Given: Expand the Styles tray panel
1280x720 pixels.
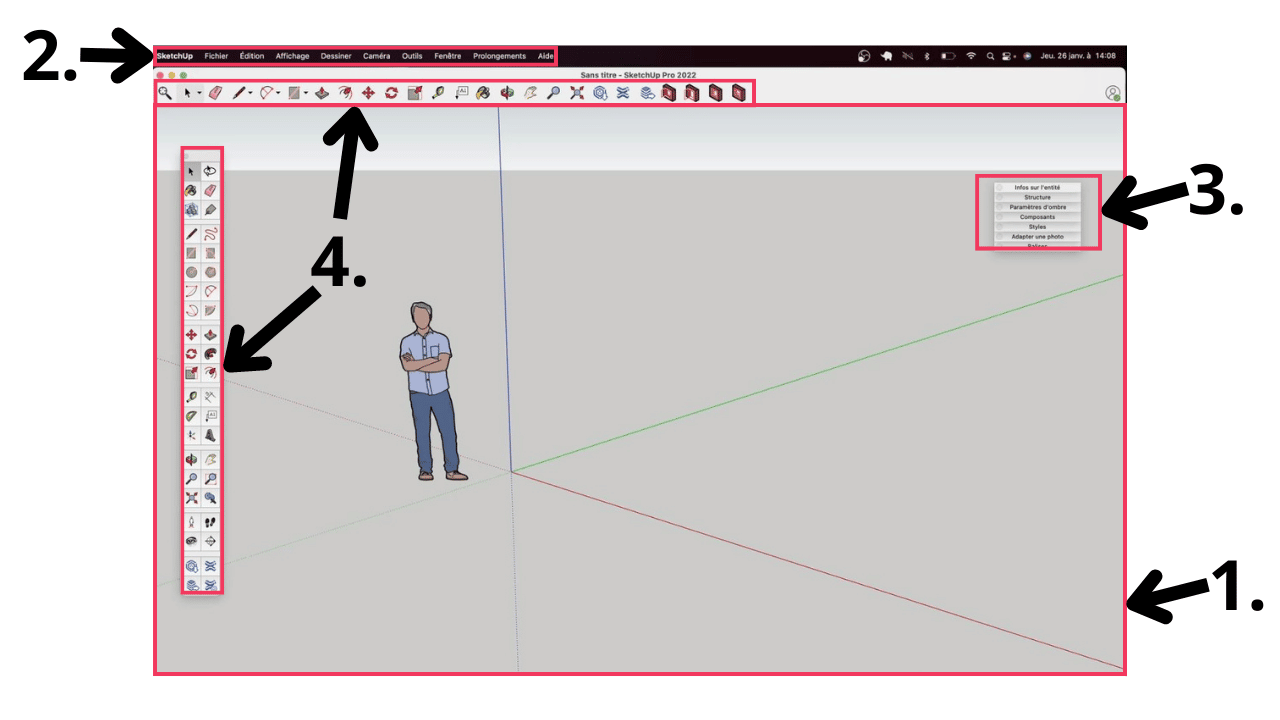Looking at the screenshot, I should [x=1036, y=227].
